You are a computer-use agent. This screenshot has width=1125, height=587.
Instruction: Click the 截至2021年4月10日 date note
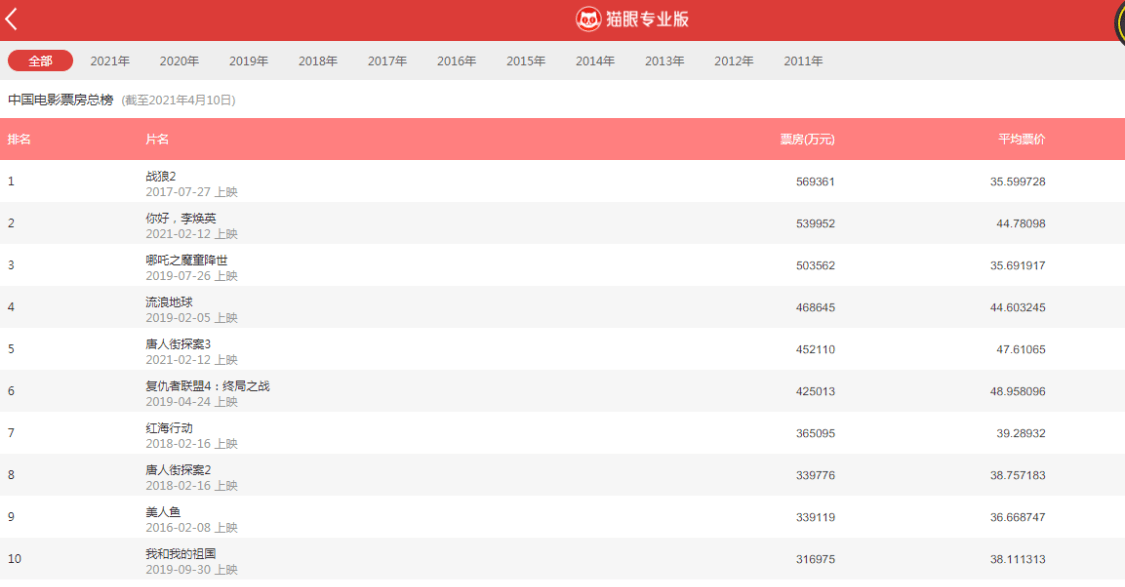(x=178, y=100)
